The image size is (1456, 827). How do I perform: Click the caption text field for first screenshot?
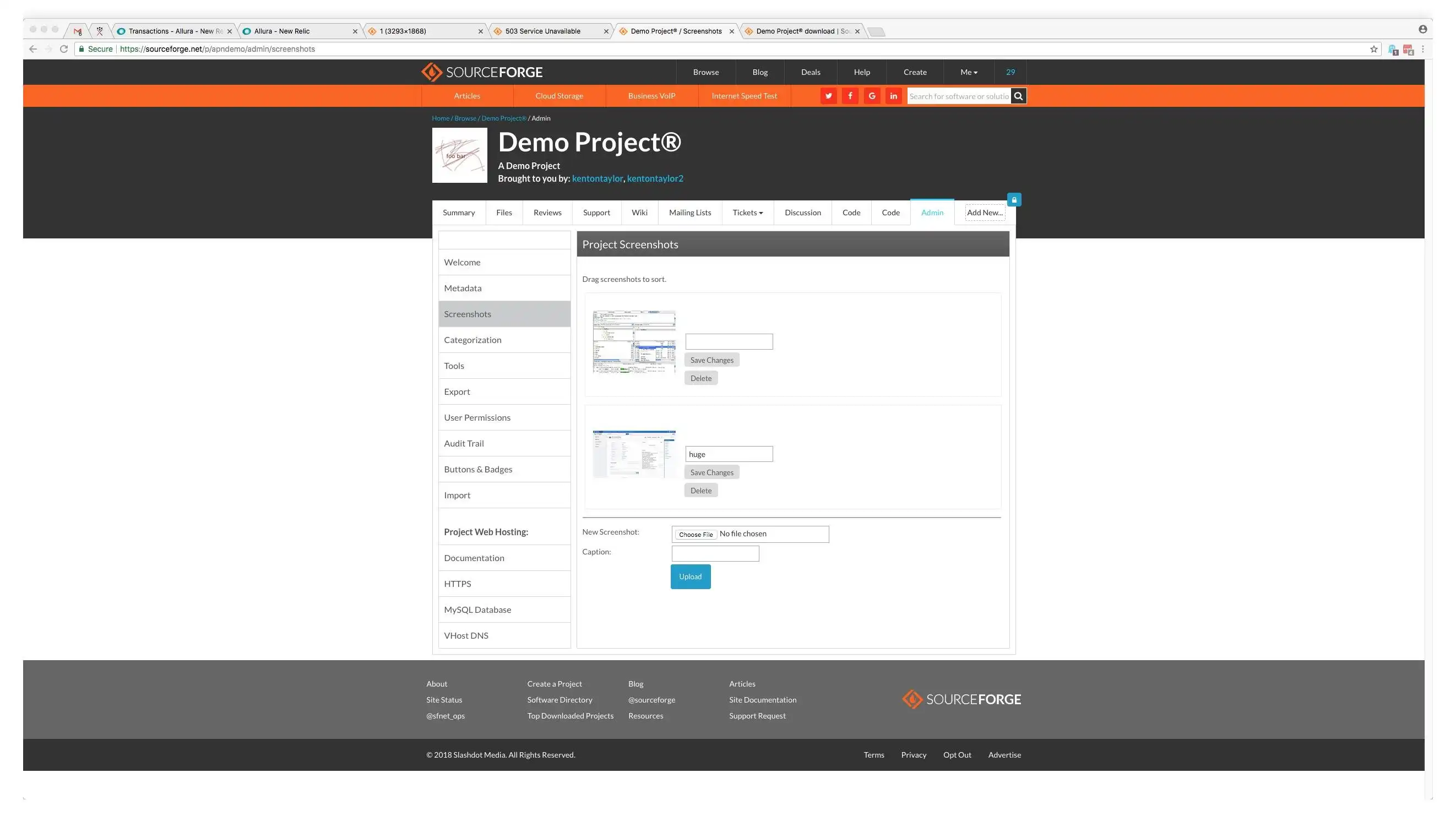(729, 341)
